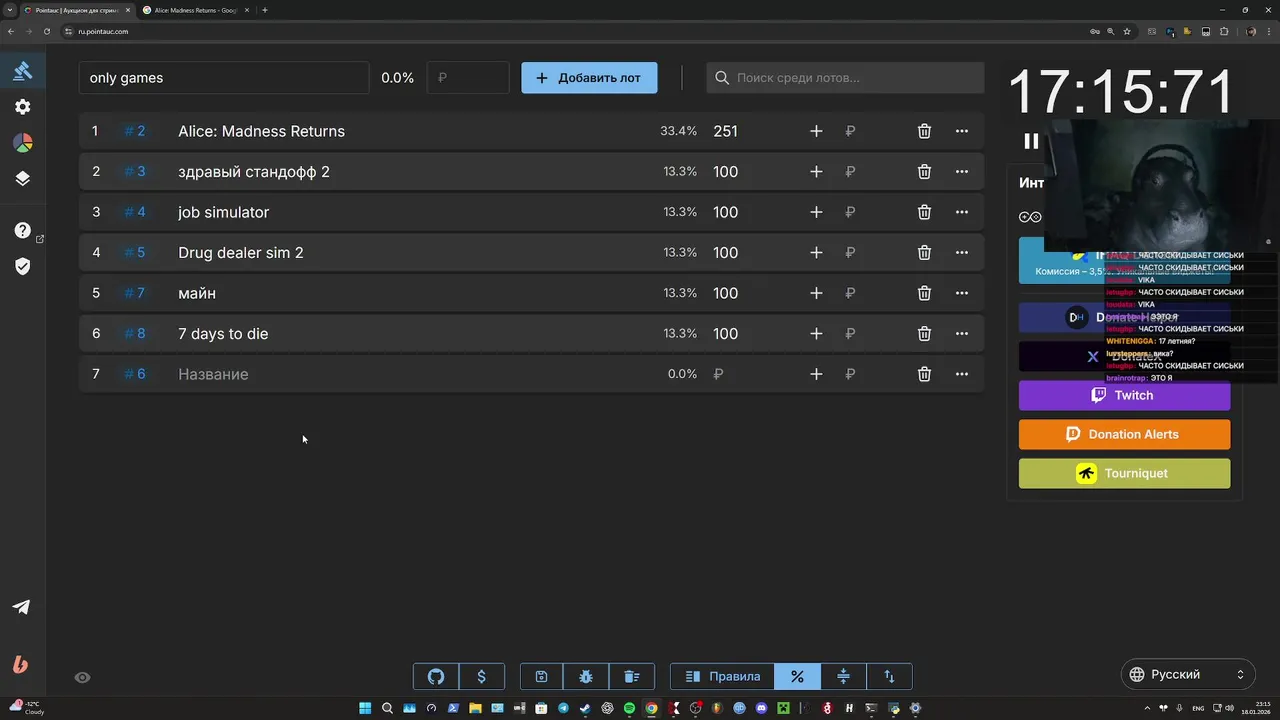Image resolution: width=1280 pixels, height=720 pixels.
Task: Open more options for job simulator
Action: tap(961, 212)
